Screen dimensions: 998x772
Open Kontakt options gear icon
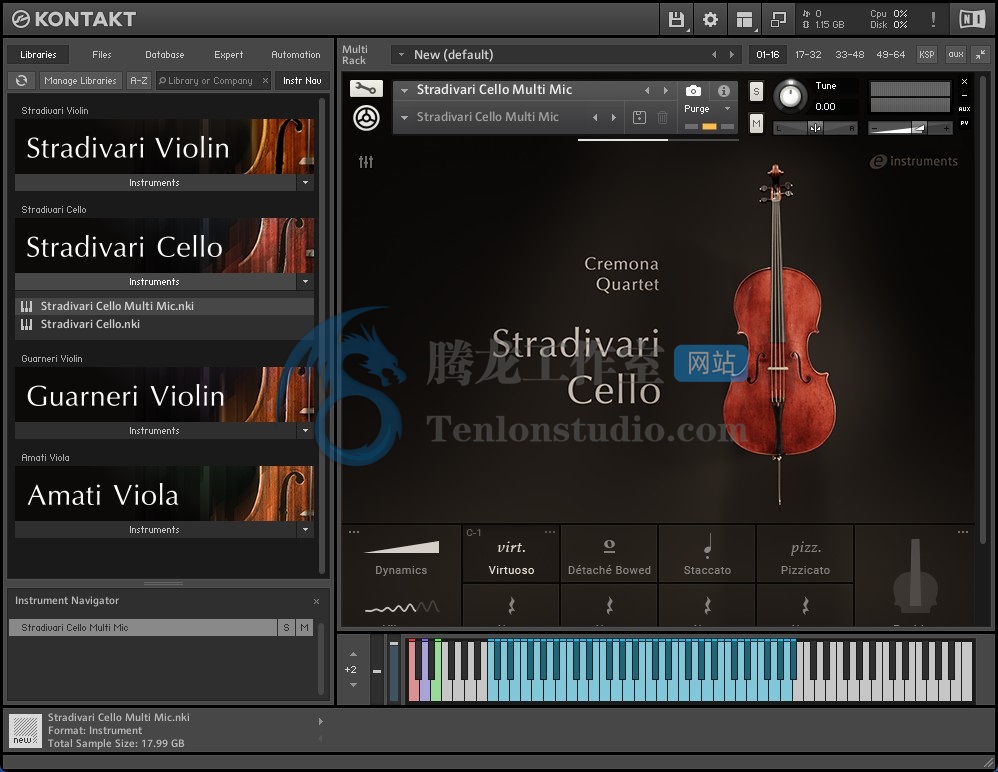pos(710,20)
